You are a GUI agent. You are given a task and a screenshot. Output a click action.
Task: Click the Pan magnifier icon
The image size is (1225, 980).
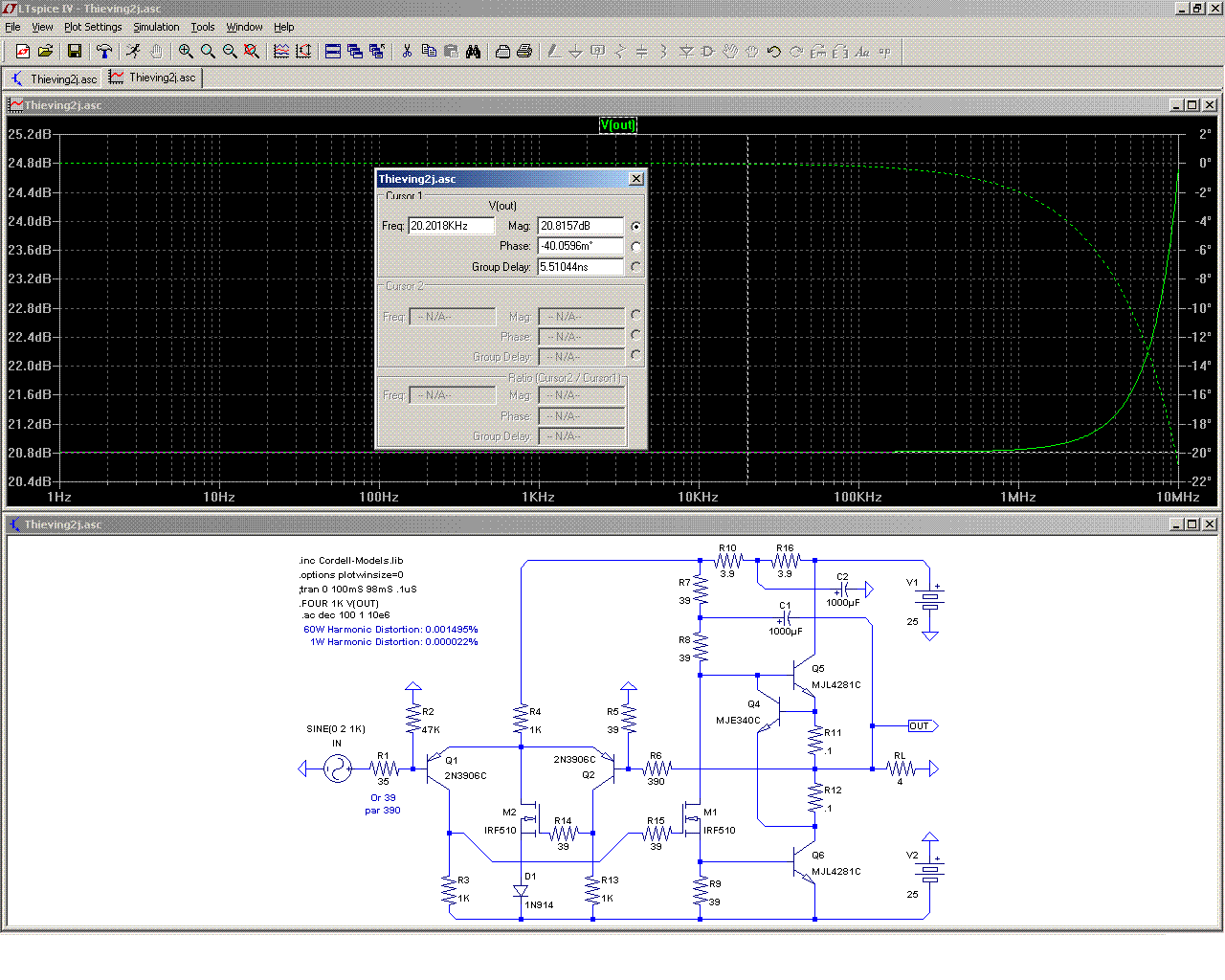coord(208,52)
